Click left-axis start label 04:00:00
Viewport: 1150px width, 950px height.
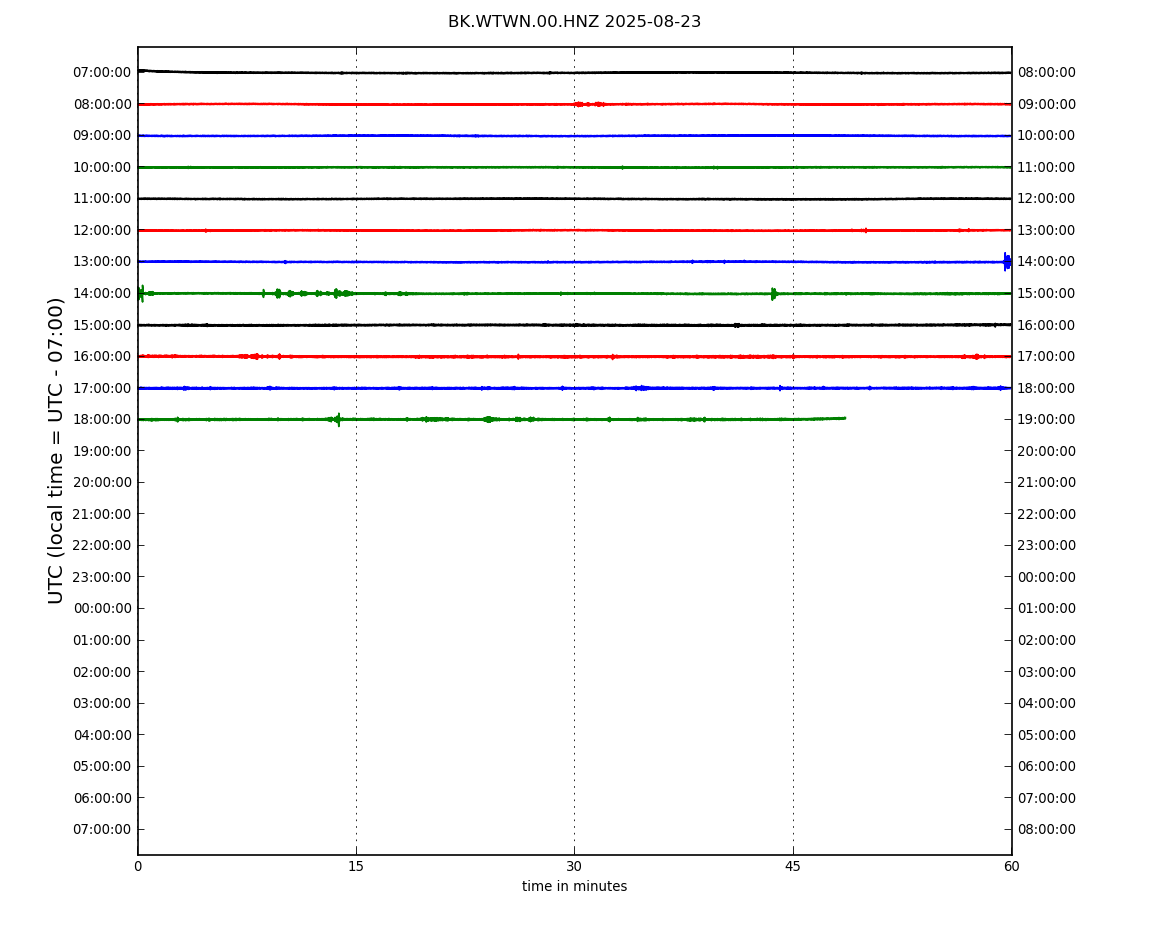[x=103, y=735]
